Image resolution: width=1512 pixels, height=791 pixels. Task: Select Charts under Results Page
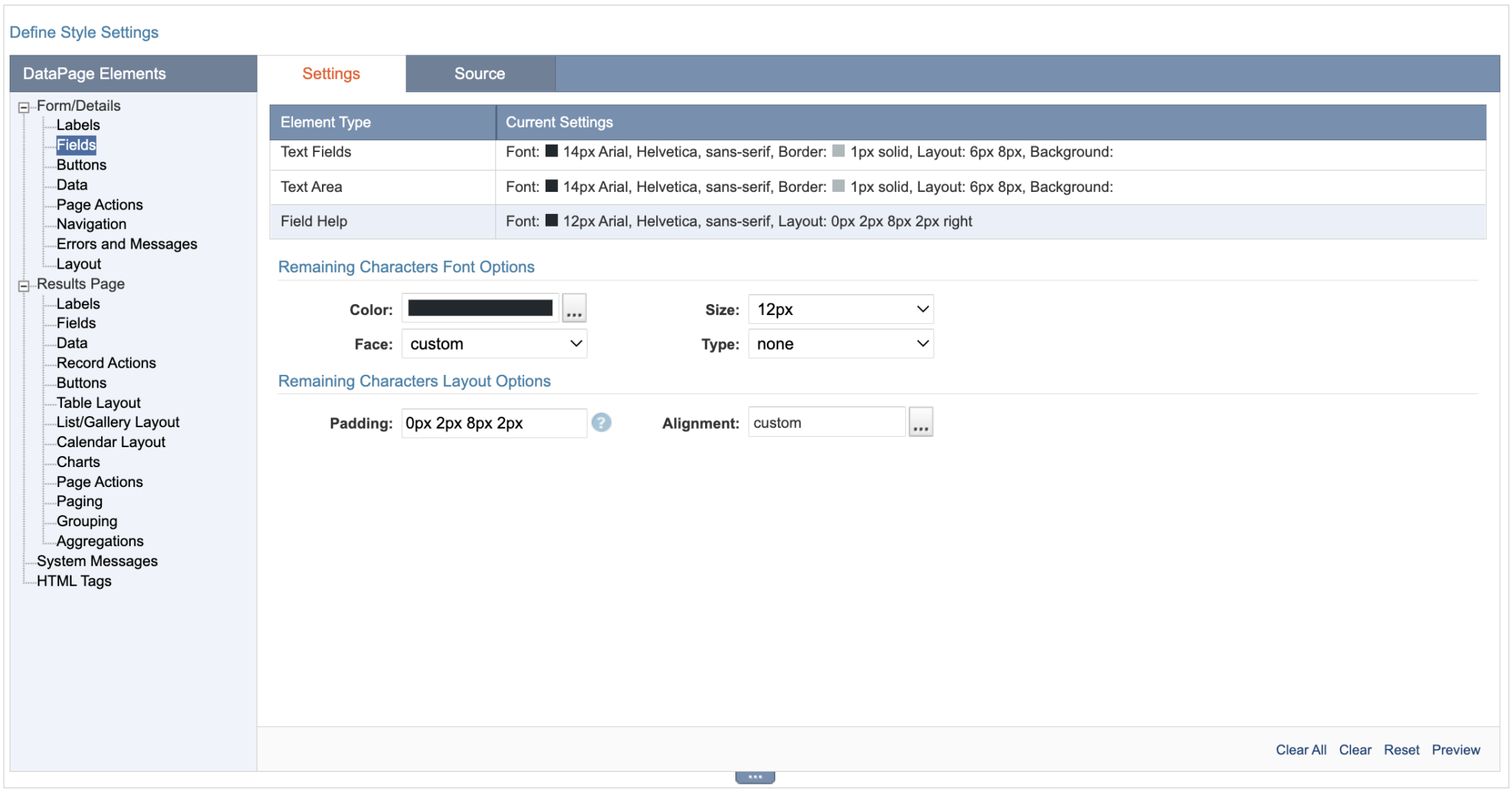(x=78, y=461)
